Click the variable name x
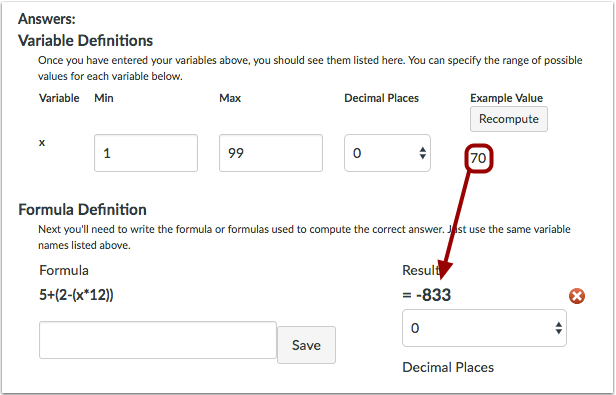This screenshot has width=616, height=395. coord(42,143)
